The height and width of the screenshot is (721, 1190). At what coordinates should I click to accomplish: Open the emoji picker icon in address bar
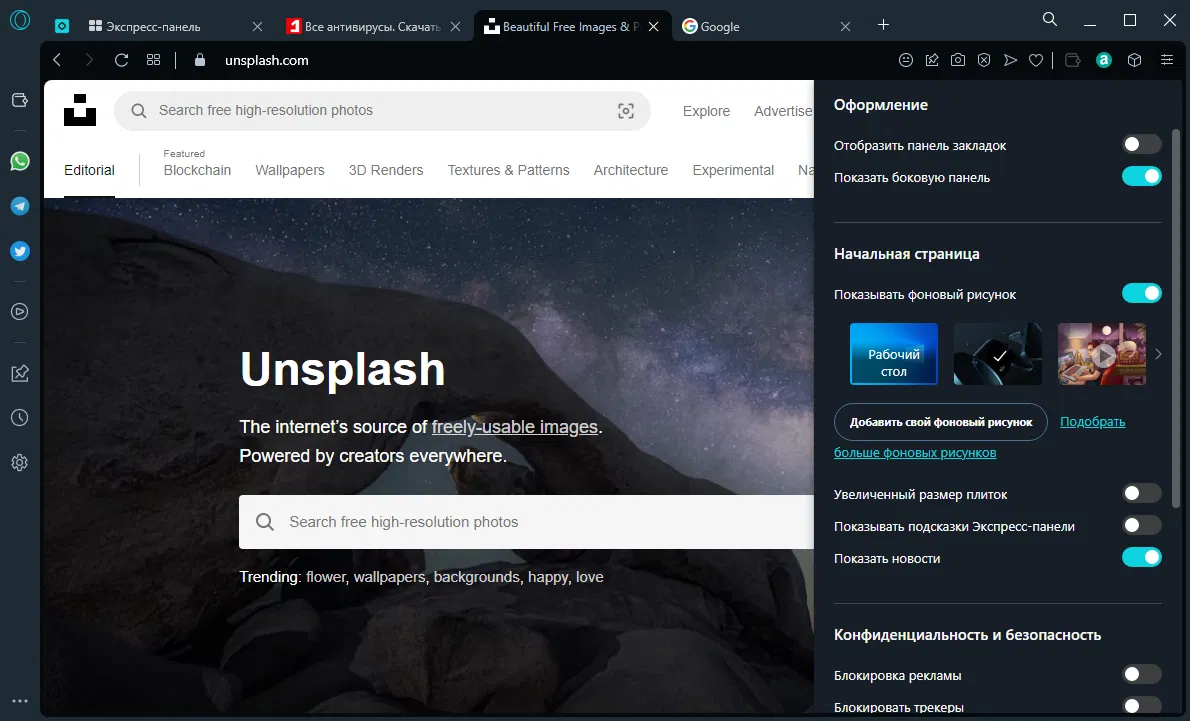(x=905, y=60)
